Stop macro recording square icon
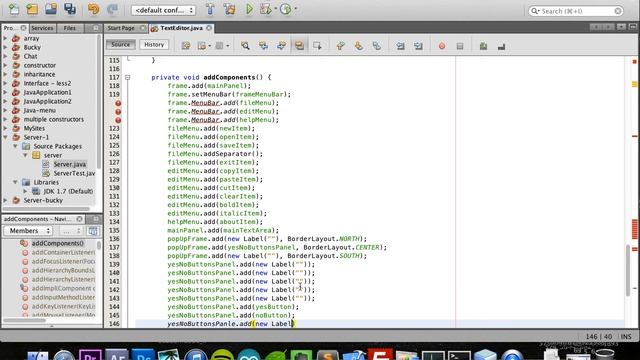 pyautogui.click(x=460, y=46)
